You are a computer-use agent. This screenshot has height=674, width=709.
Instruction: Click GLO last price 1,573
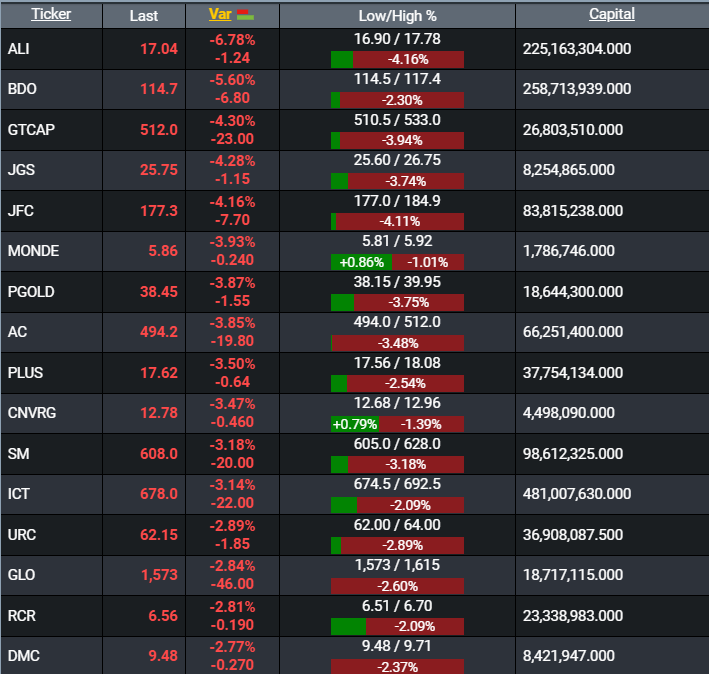[x=160, y=575]
